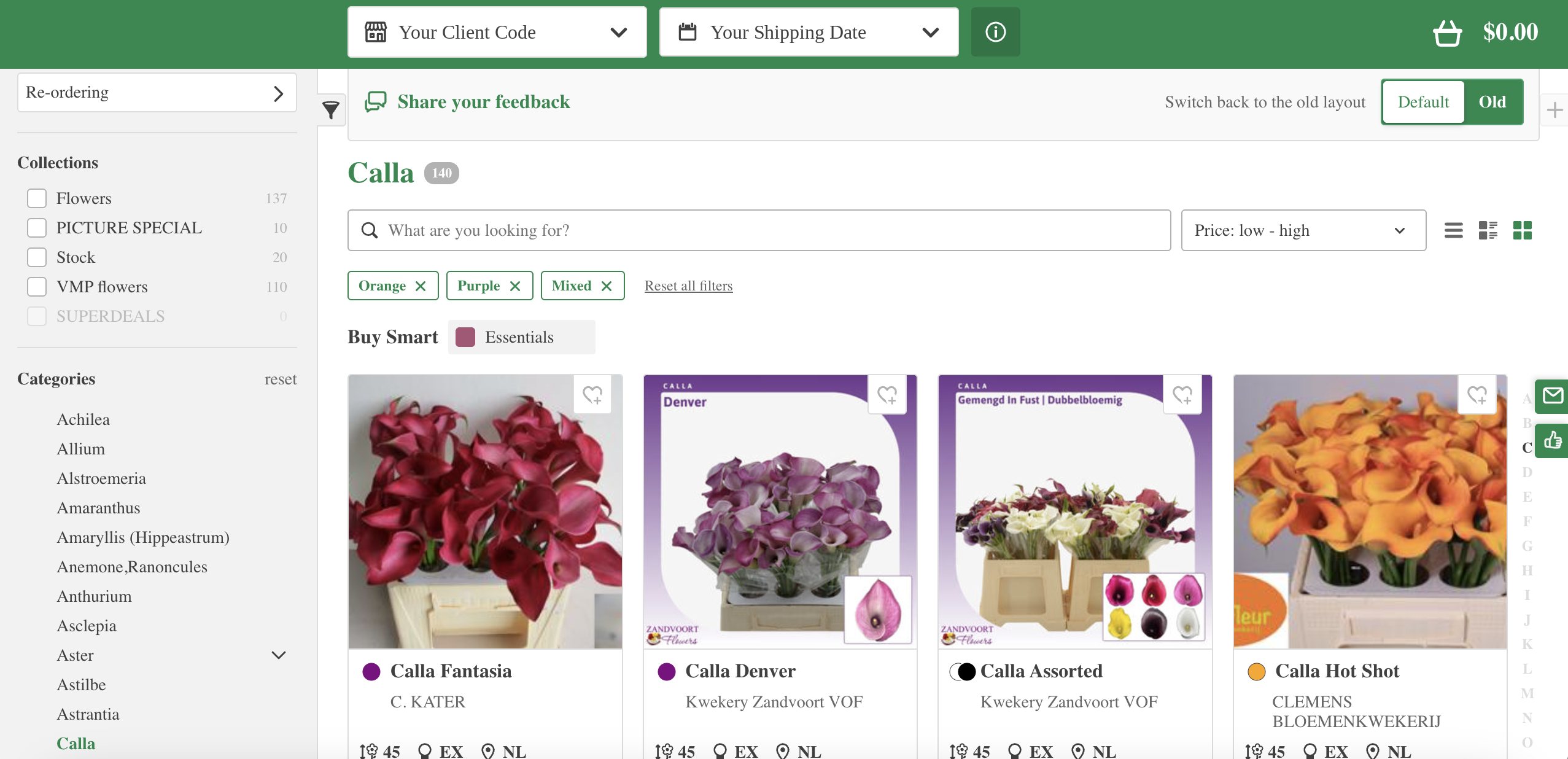Select the Alstroemeria category
Screen dimensions: 1568x759
tap(101, 478)
